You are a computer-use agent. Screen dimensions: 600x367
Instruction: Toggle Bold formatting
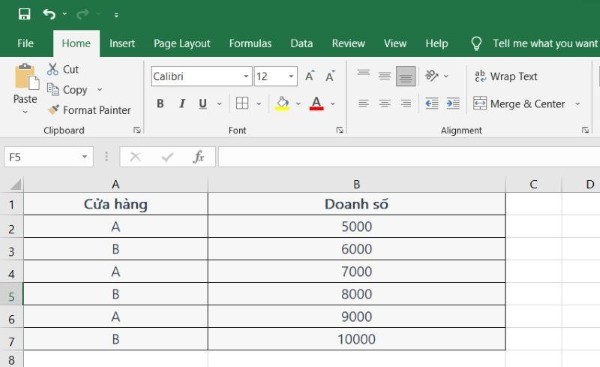[x=160, y=104]
